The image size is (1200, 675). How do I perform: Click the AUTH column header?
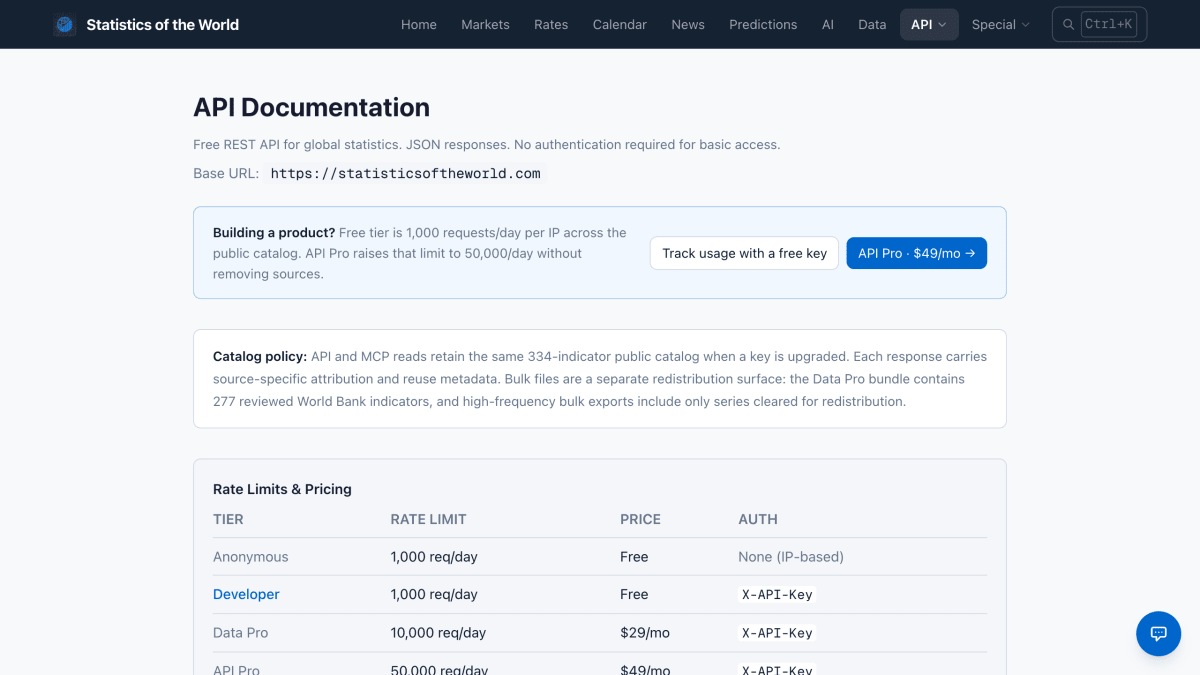pyautogui.click(x=758, y=519)
